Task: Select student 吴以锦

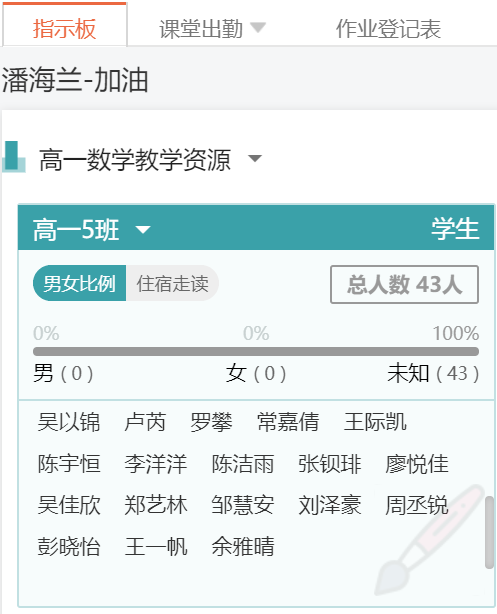Action: click(x=69, y=422)
